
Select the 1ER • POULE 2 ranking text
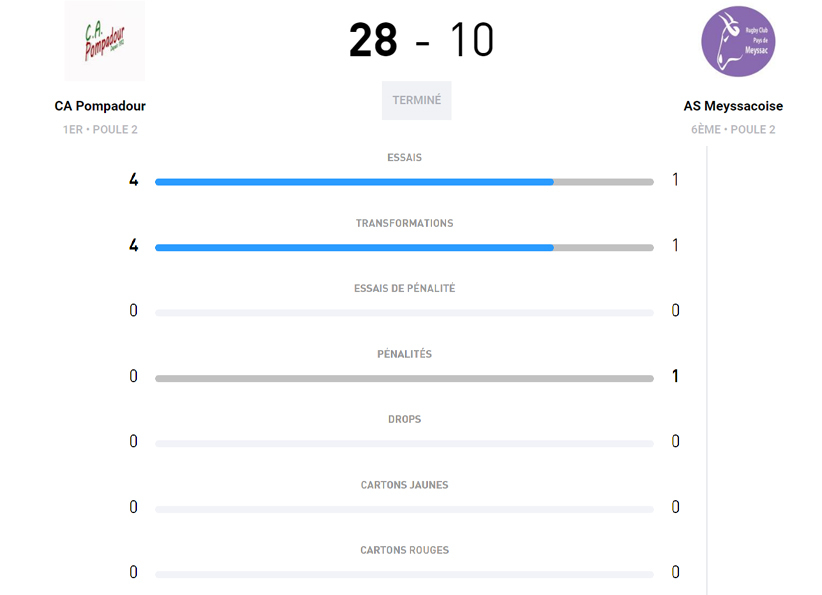click(100, 130)
